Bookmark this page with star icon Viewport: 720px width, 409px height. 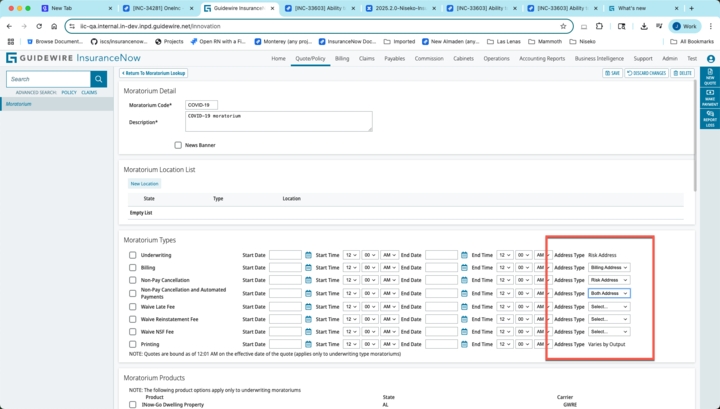point(563,26)
